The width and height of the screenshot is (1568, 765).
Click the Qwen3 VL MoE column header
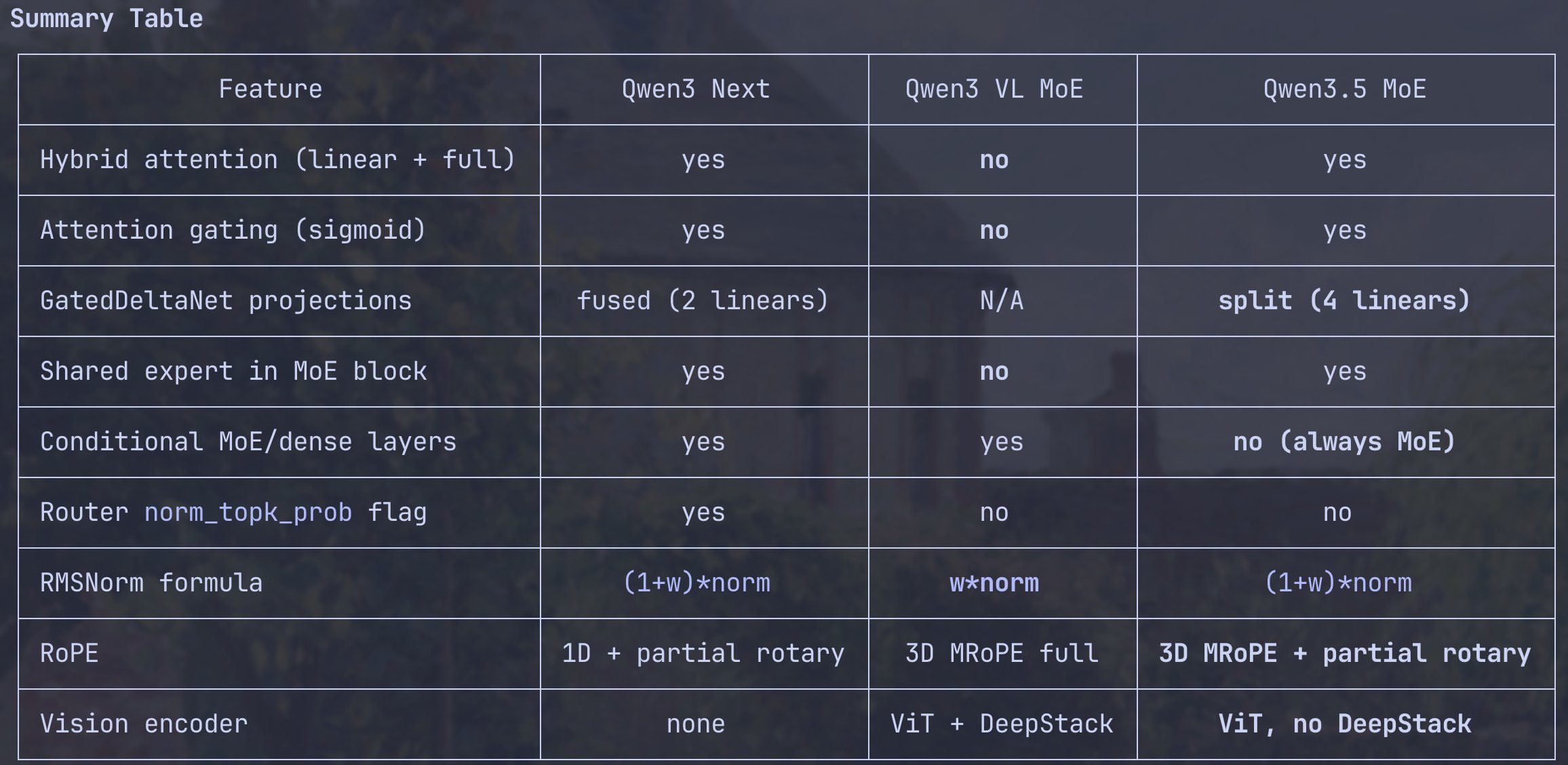[x=994, y=89]
